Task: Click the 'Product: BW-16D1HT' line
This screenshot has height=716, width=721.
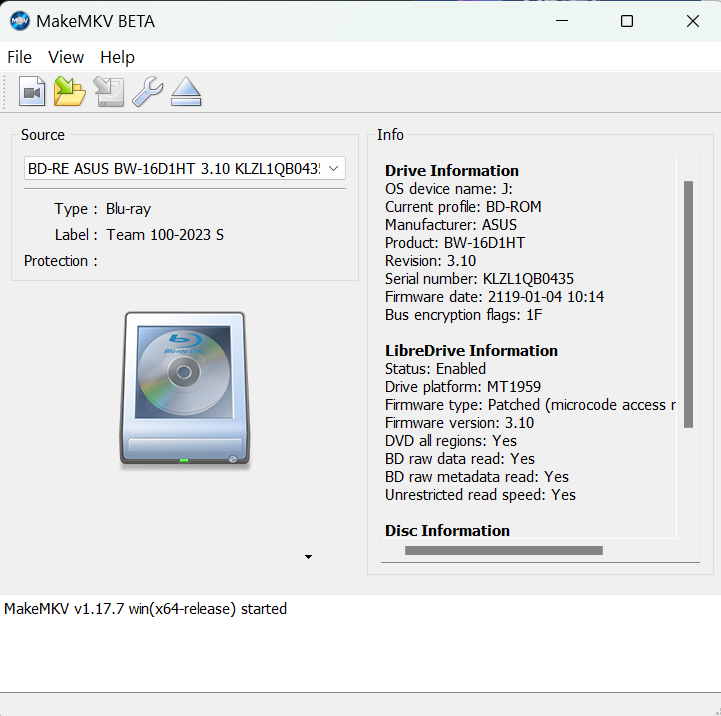Action: [x=455, y=243]
